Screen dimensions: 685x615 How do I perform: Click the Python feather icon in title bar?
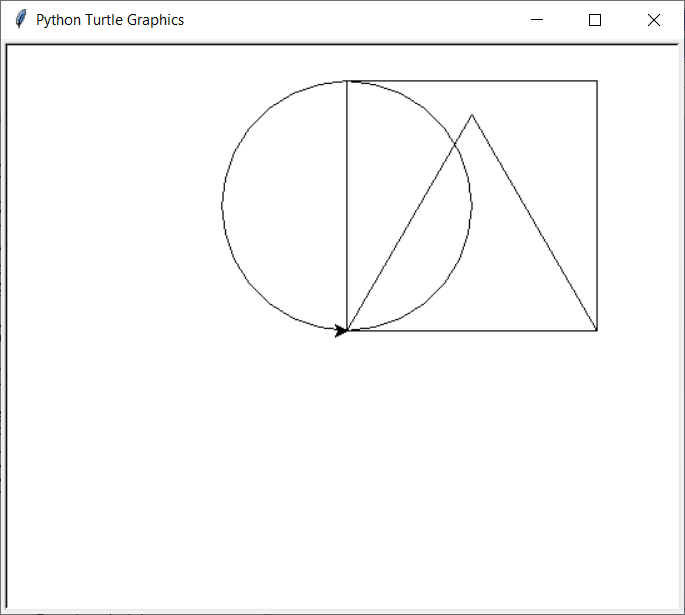pos(20,20)
